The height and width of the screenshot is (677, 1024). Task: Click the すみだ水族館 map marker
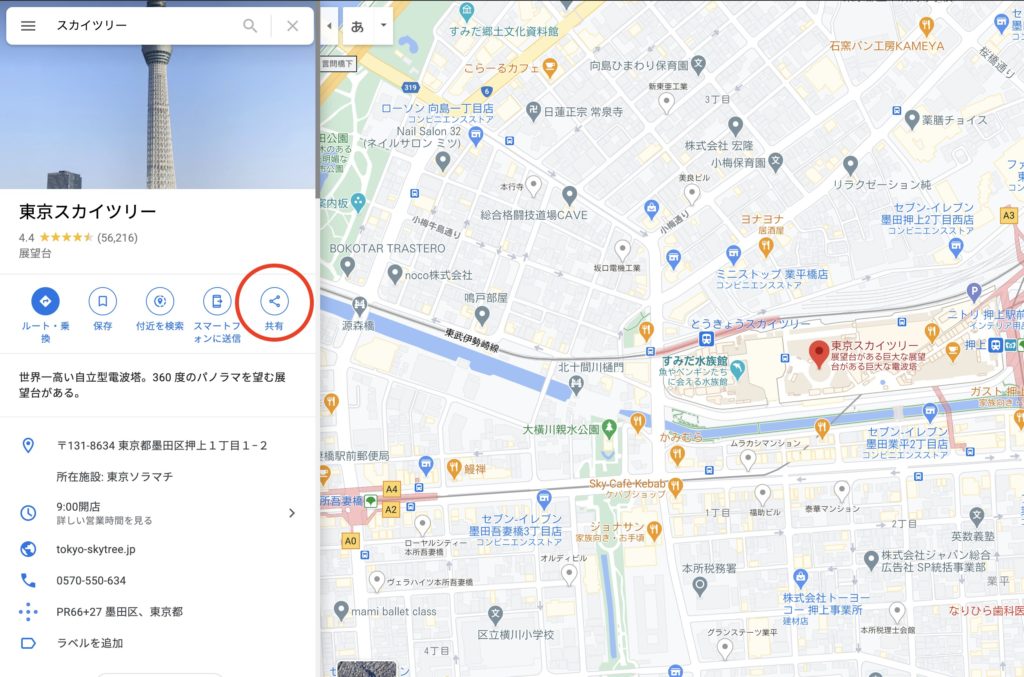pyautogui.click(x=737, y=370)
